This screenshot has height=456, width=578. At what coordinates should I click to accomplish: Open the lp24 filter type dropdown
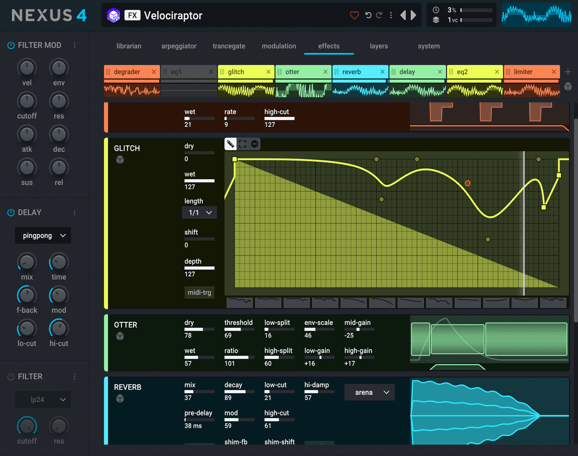(x=43, y=399)
